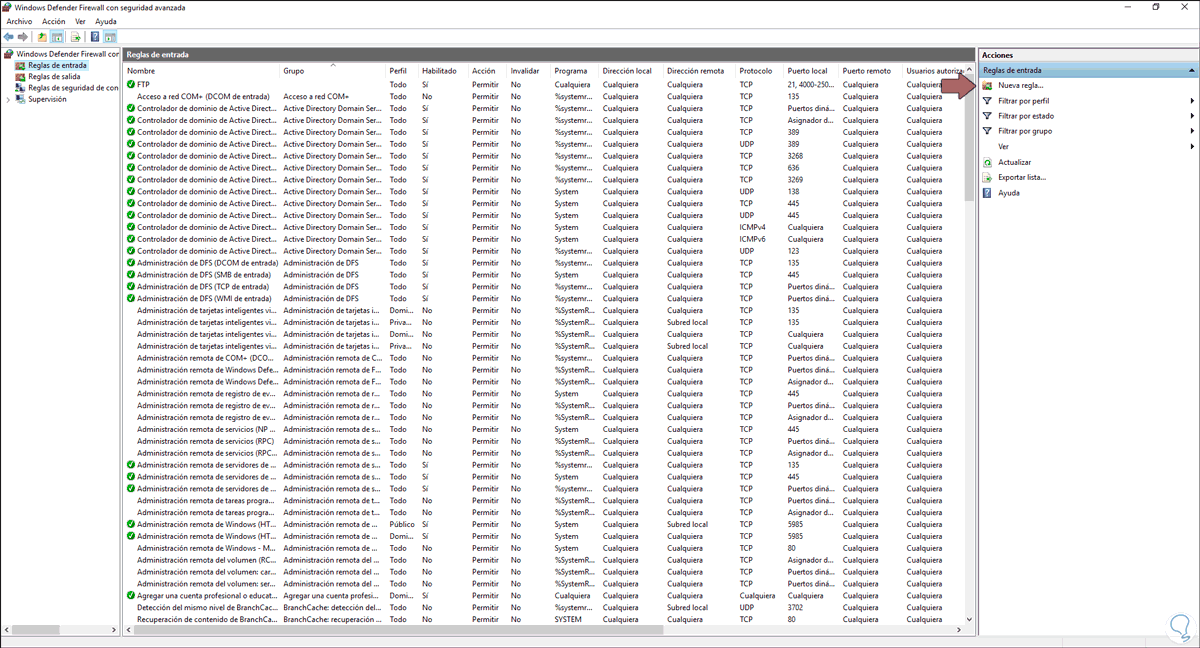Viewport: 1200px width, 648px height.
Task: Click the Up one level toolbar icon
Action: [x=42, y=37]
